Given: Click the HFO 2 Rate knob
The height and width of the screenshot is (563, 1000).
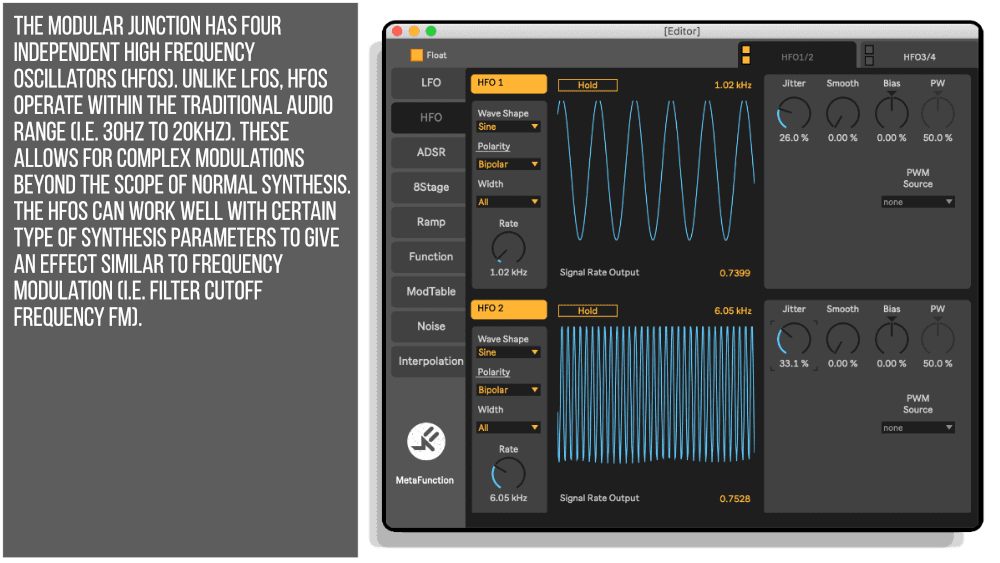Looking at the screenshot, I should tap(508, 474).
